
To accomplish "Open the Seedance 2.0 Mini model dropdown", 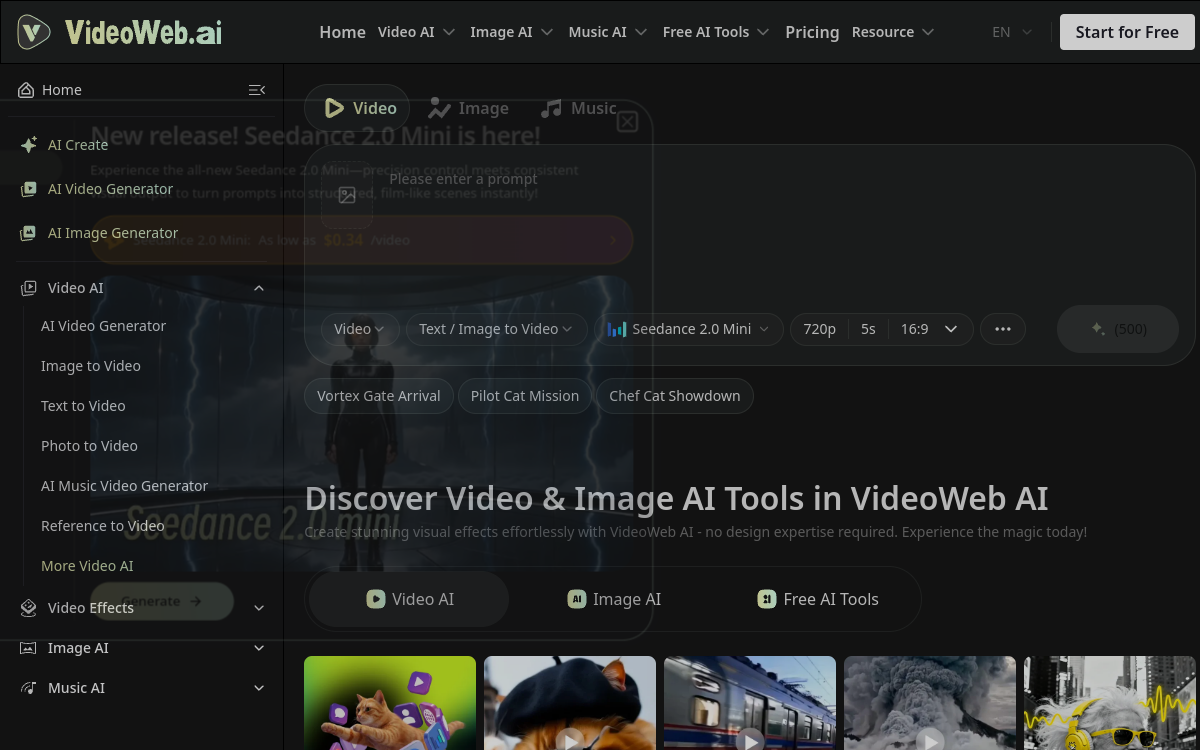I will point(689,329).
